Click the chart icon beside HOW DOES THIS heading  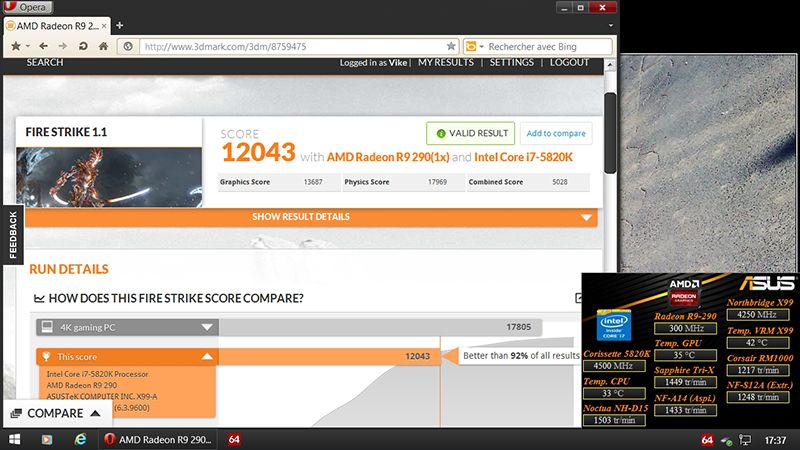[x=39, y=298]
